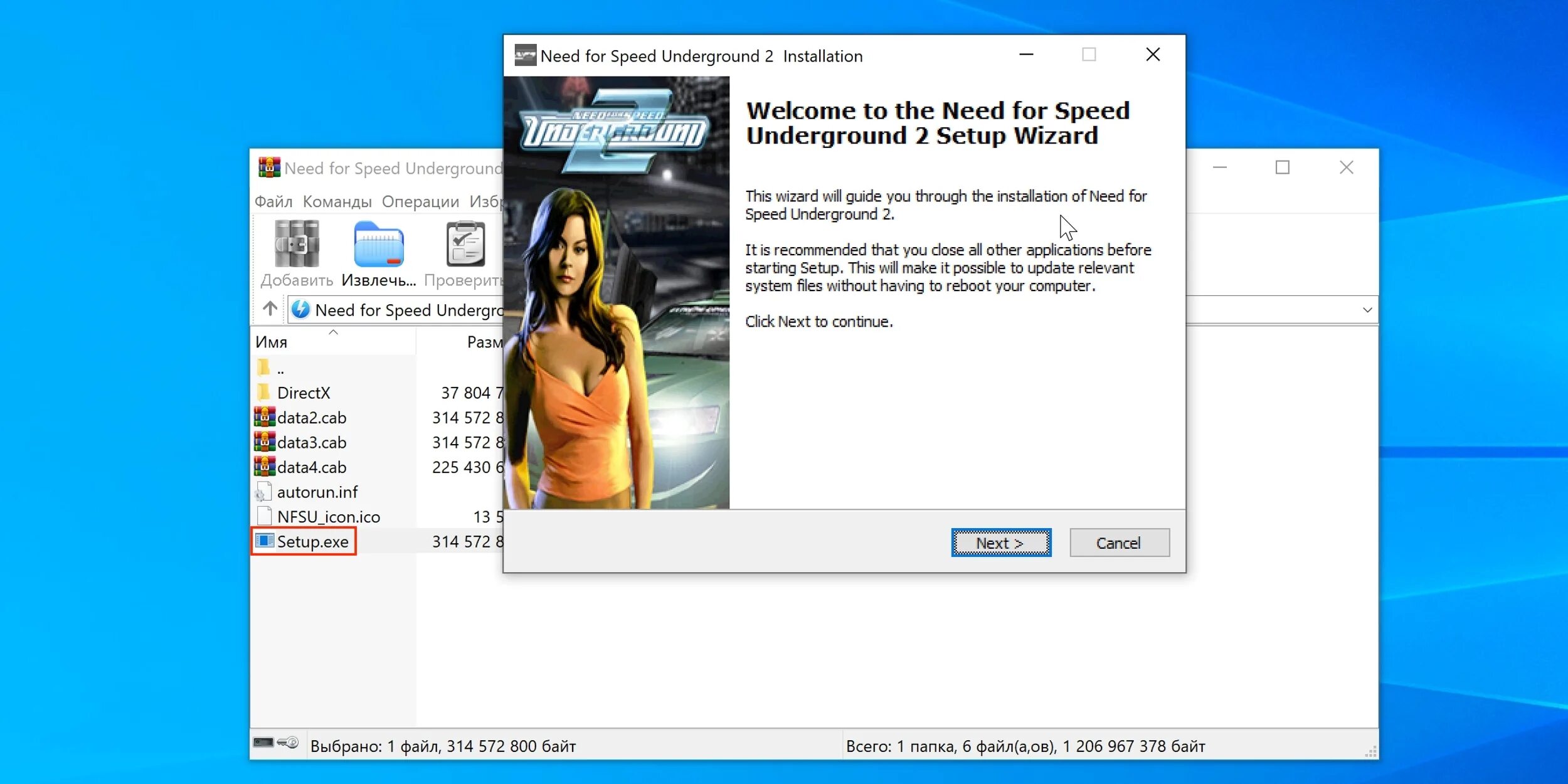The width and height of the screenshot is (1568, 784).
Task: Select data2.cab file in archive
Action: (x=310, y=416)
